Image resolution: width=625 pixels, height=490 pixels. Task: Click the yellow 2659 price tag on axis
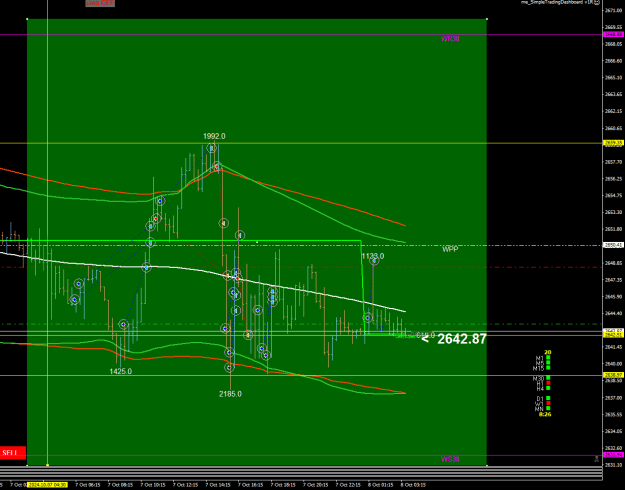click(613, 143)
